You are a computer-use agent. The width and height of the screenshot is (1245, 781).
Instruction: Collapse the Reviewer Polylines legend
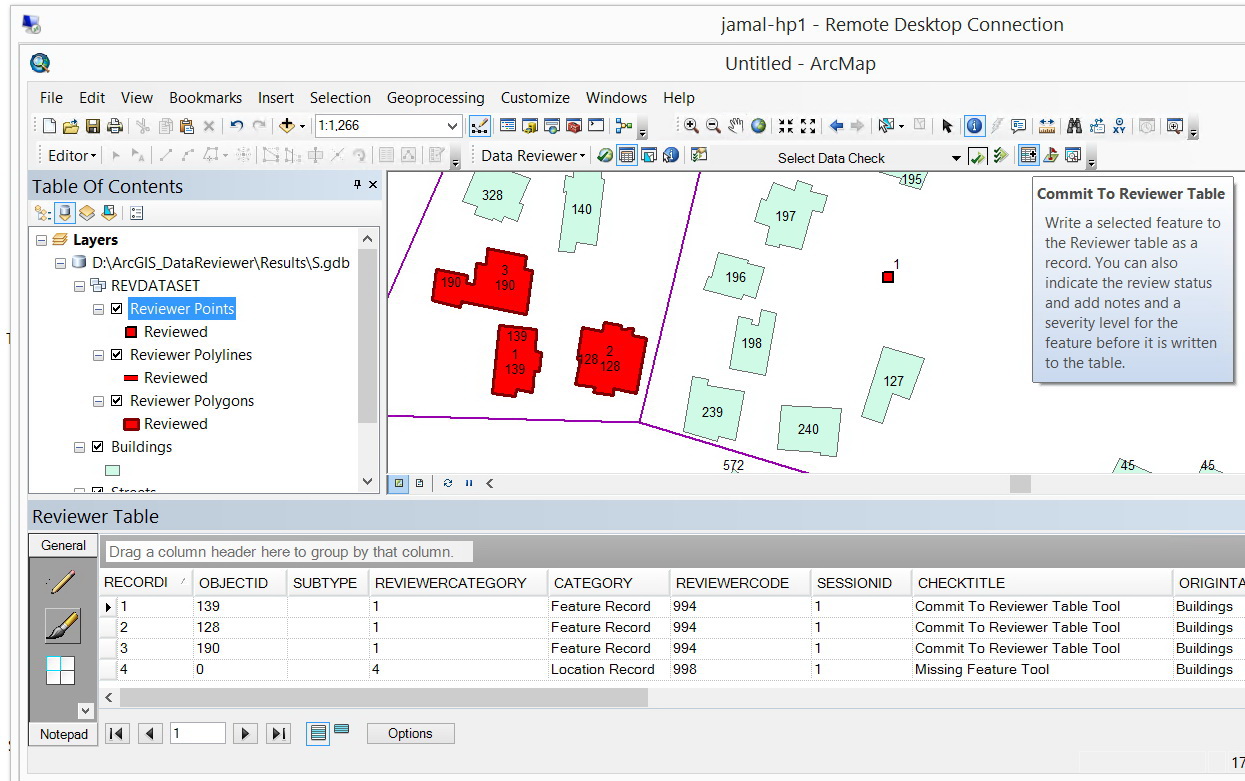[98, 355]
